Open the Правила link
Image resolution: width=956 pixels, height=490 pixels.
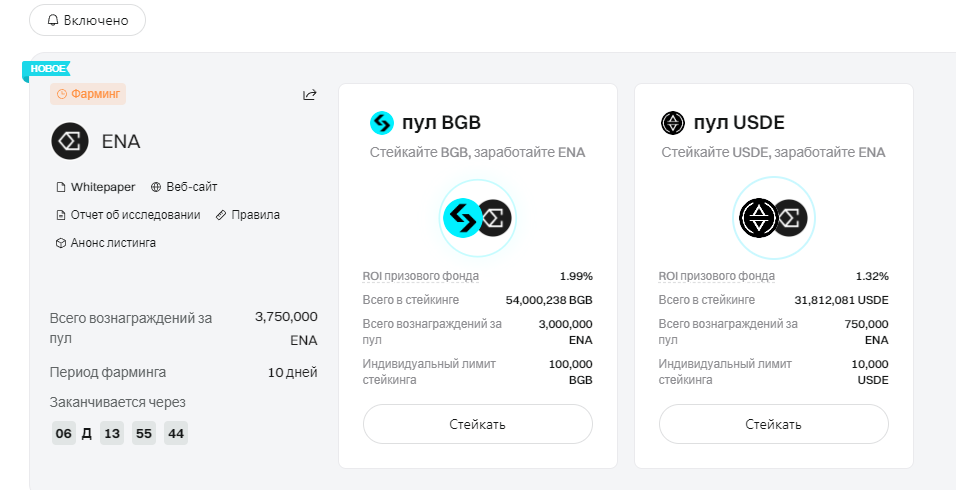248,215
